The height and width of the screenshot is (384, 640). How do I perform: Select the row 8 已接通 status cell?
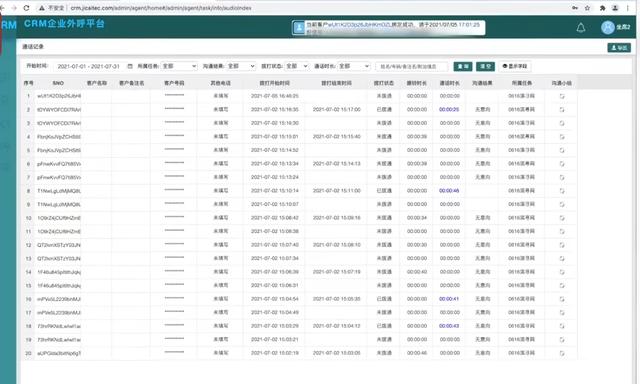pyautogui.click(x=384, y=191)
